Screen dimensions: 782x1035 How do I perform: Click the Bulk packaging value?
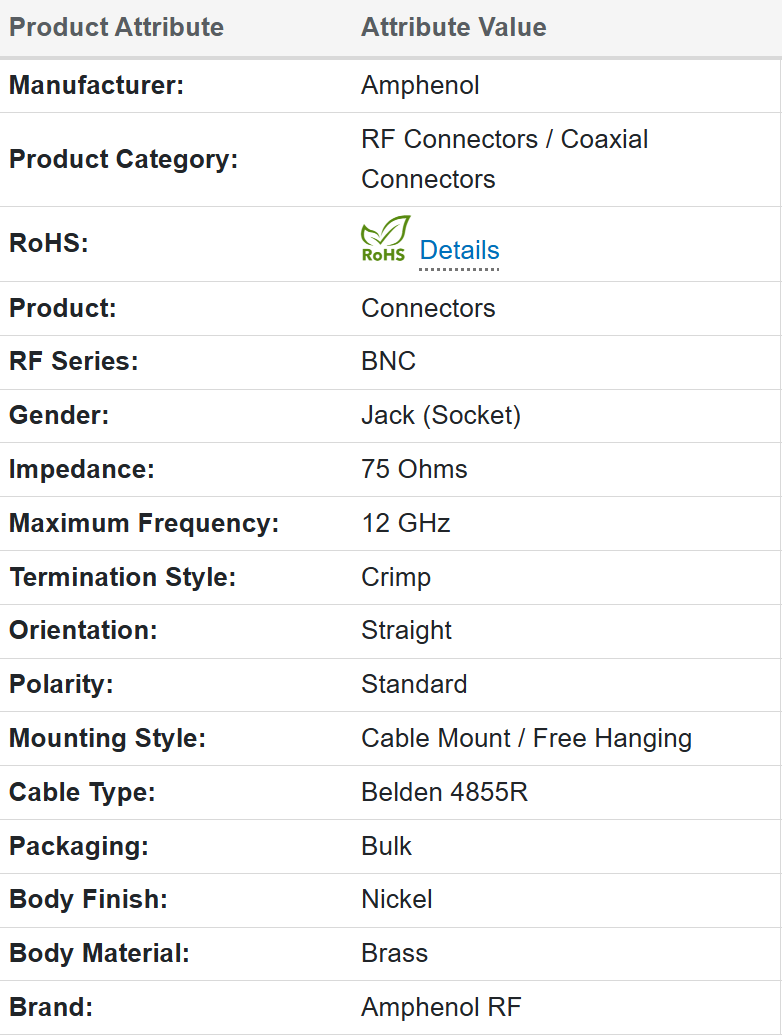tap(386, 847)
